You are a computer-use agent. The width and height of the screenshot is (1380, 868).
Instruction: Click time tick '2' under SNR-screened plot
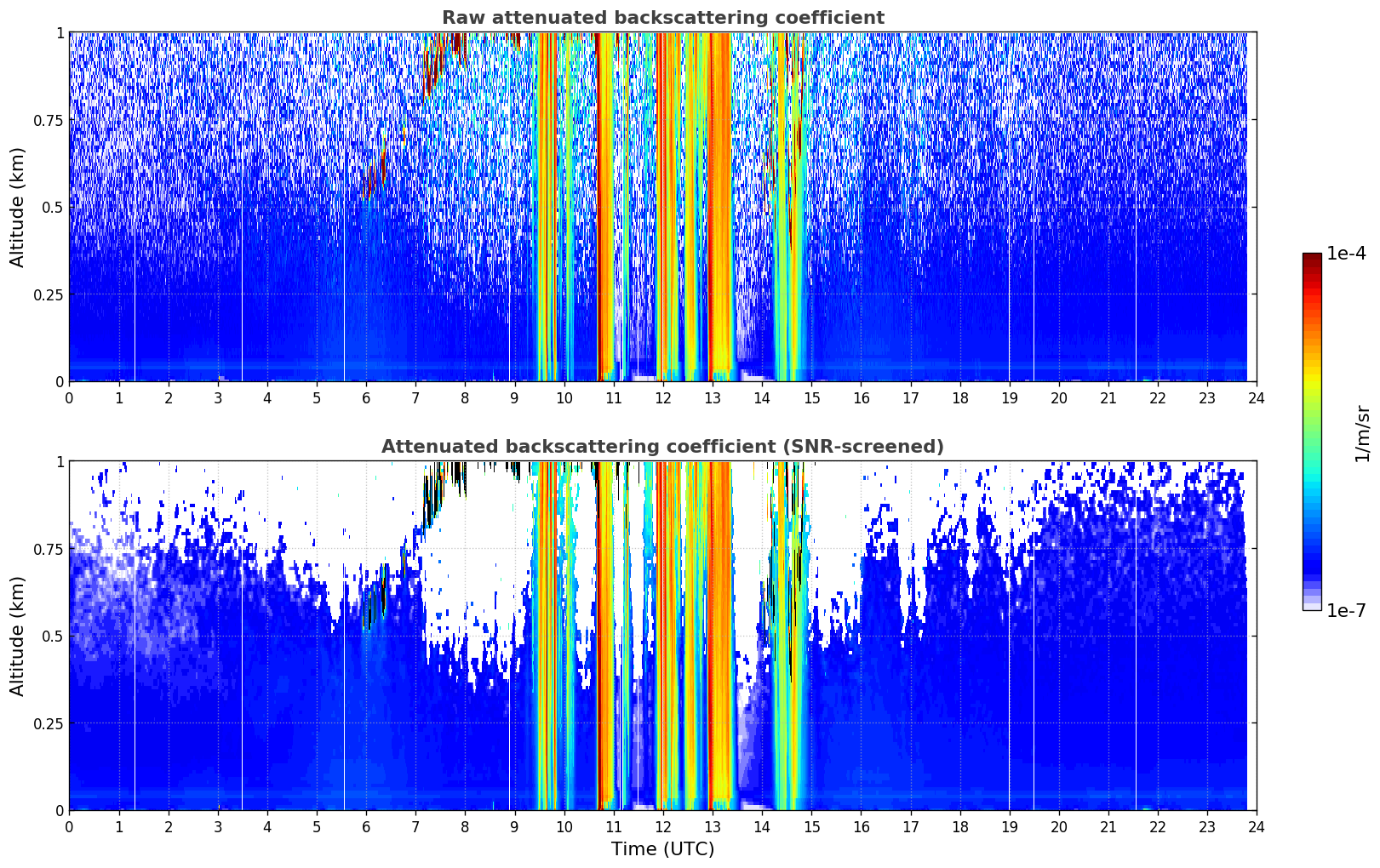[x=169, y=826]
